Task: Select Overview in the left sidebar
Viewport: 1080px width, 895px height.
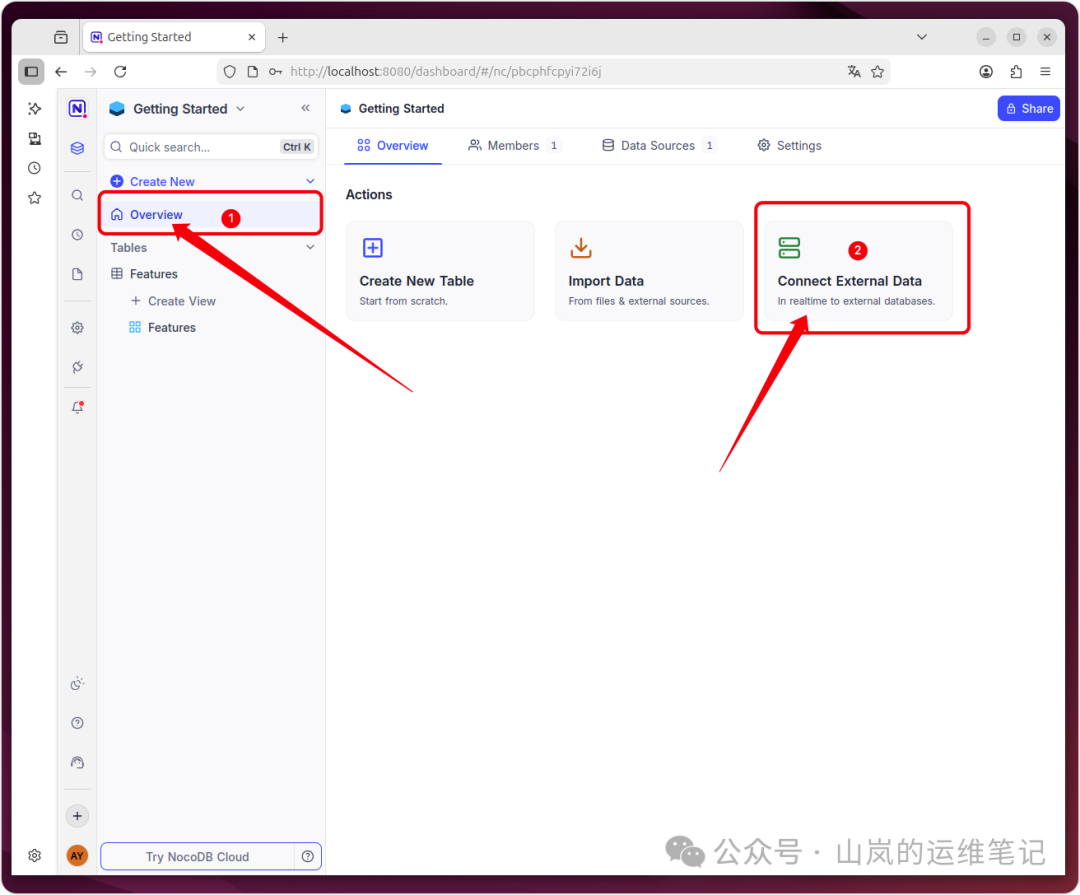Action: 211,215
